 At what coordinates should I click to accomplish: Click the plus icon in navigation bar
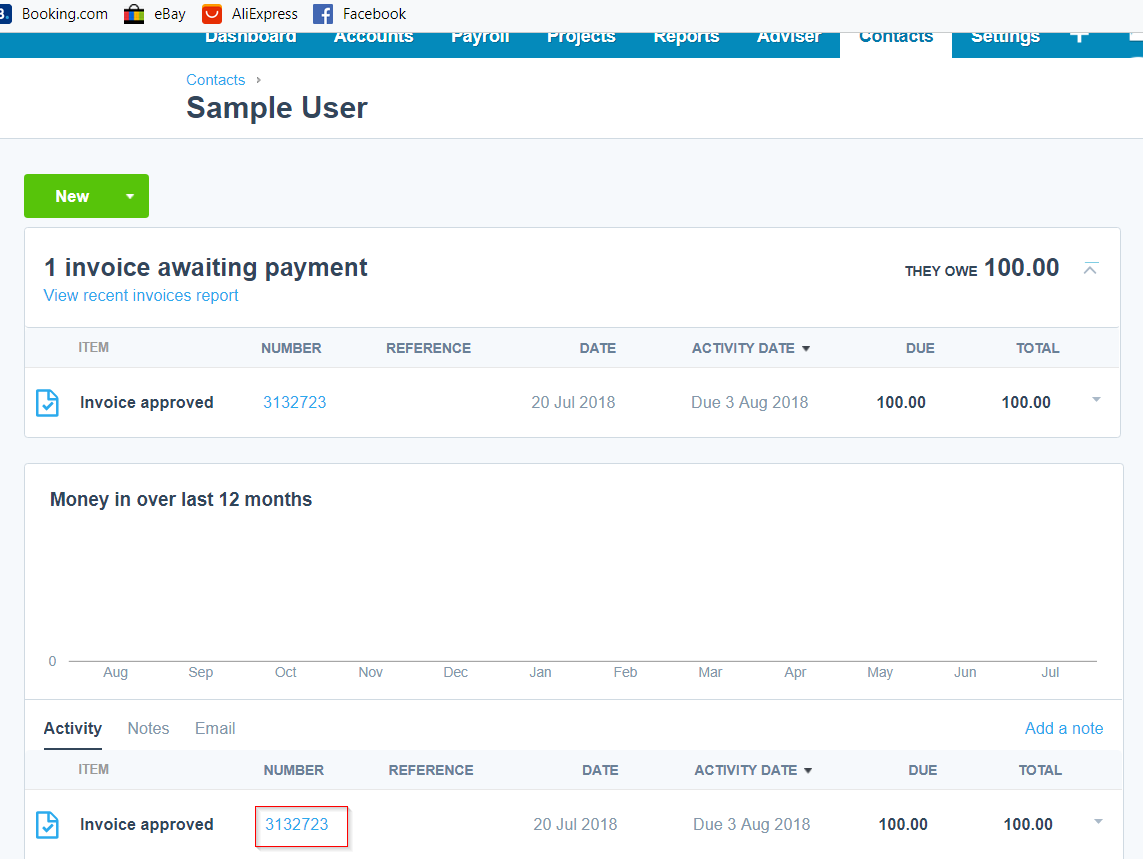(1079, 37)
